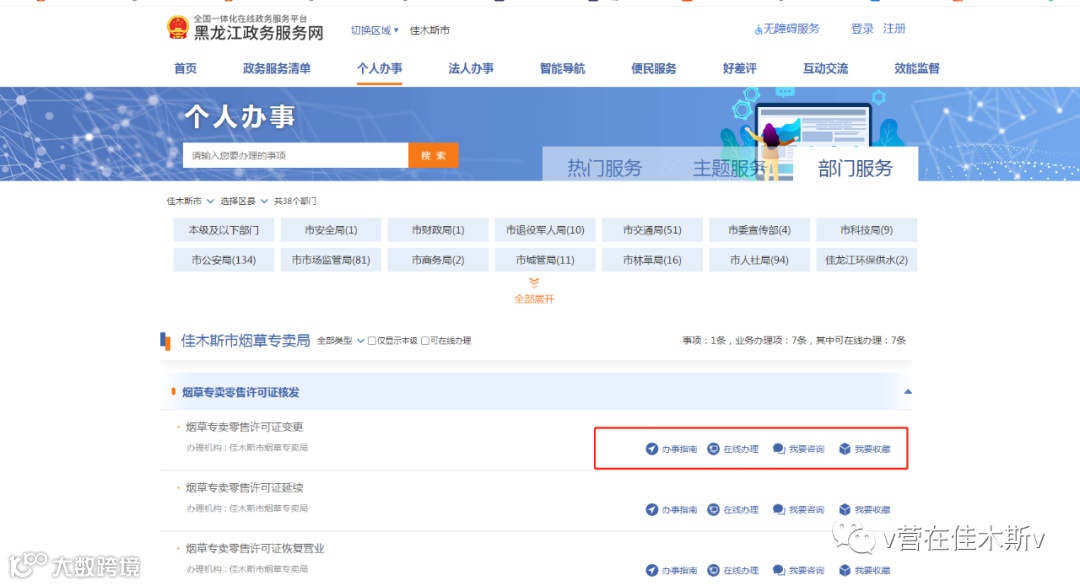Switch to the 主题服务 tab
This screenshot has height=586, width=1080.
pos(729,168)
